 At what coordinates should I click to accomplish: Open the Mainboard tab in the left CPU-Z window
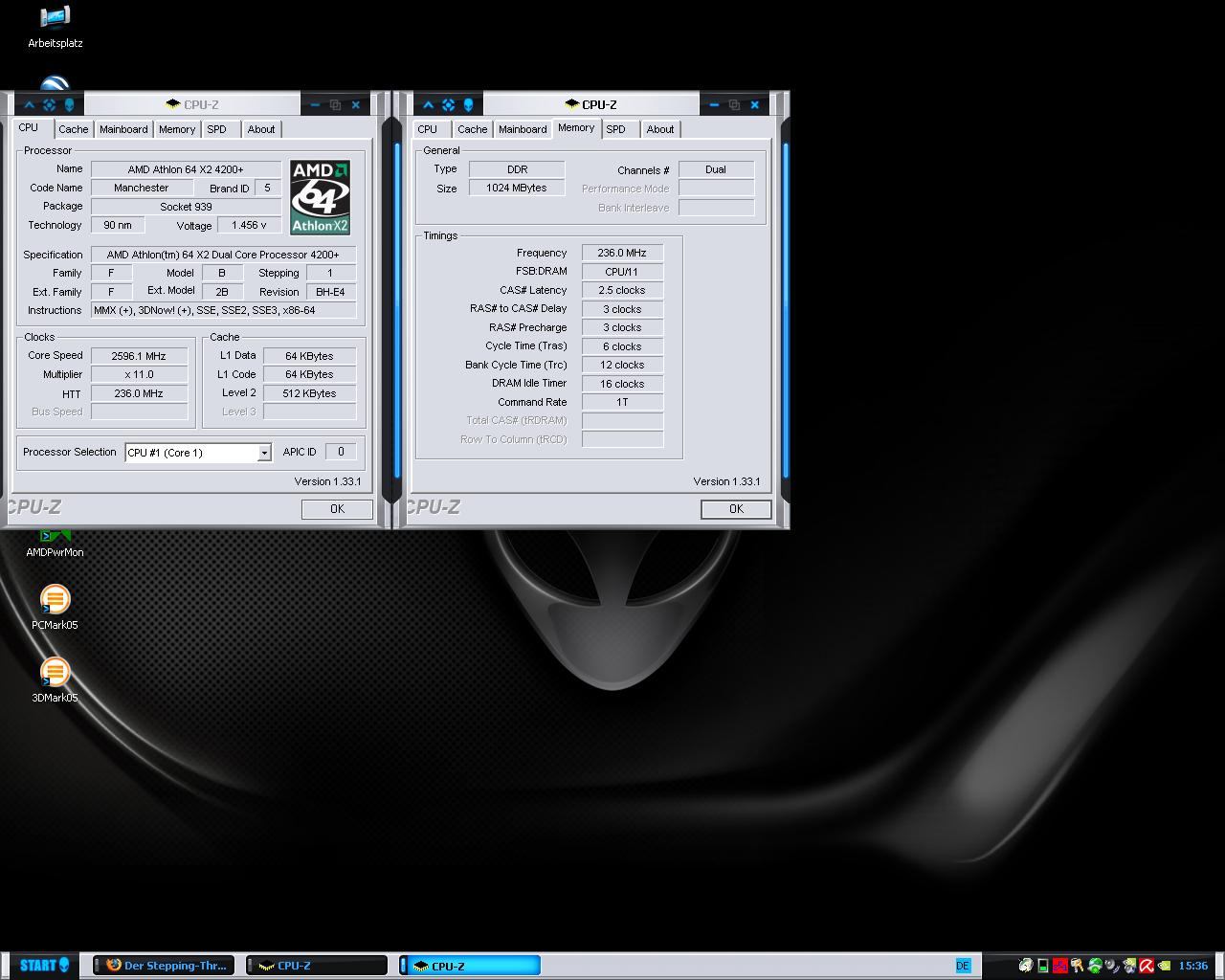coord(123,129)
